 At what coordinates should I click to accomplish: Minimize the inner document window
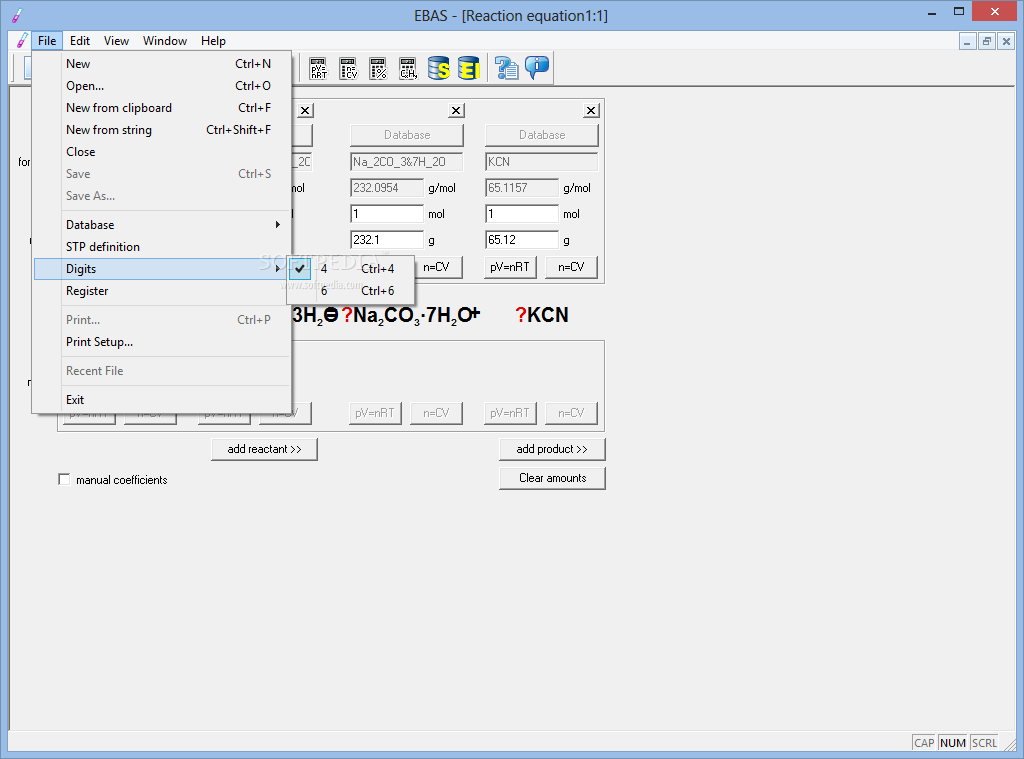[x=967, y=42]
